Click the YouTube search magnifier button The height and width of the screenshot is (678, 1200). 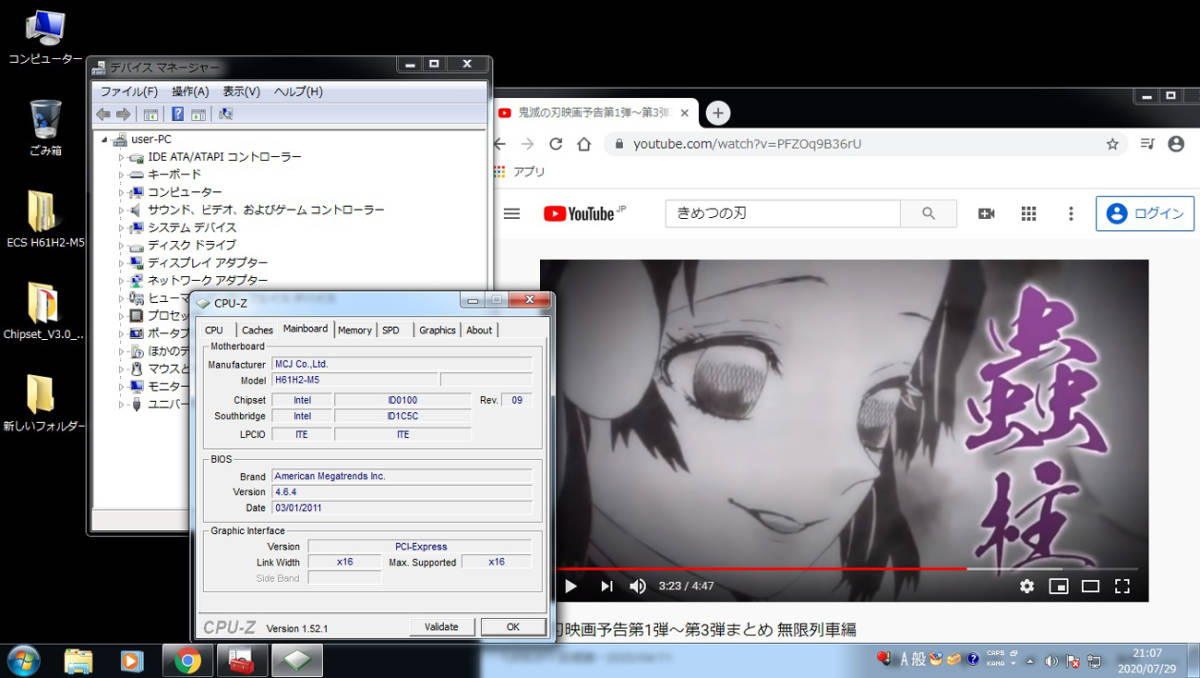coord(928,213)
